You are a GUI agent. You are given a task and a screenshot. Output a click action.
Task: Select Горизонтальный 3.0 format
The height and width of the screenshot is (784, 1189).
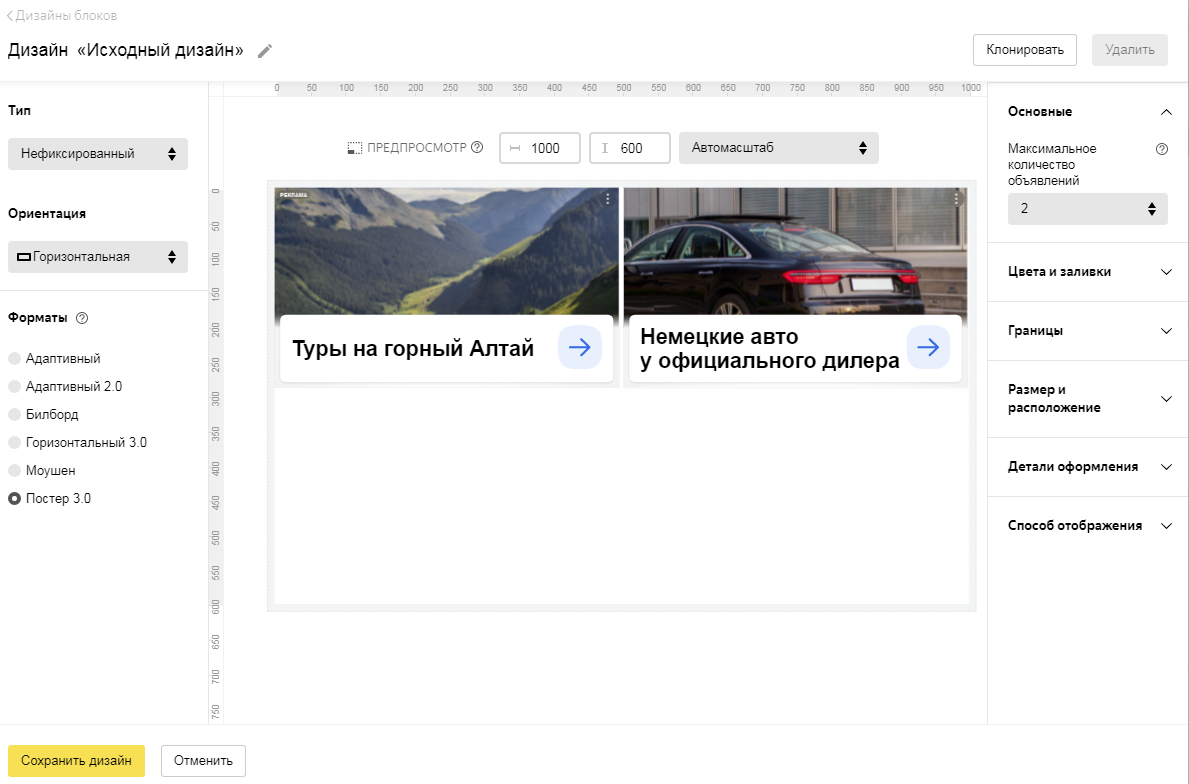click(x=77, y=443)
